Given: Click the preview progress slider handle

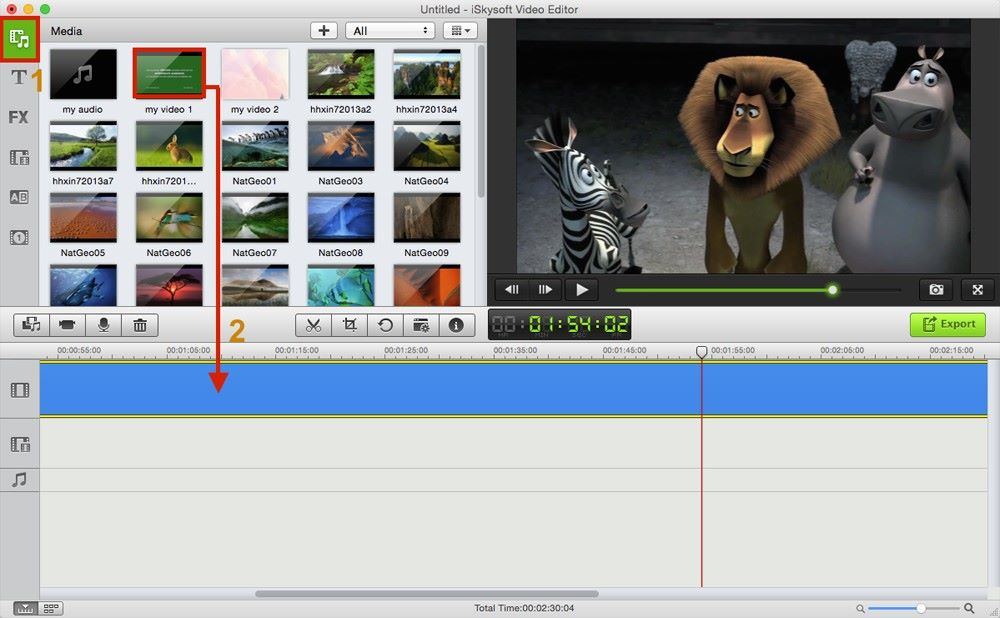Looking at the screenshot, I should tap(832, 290).
